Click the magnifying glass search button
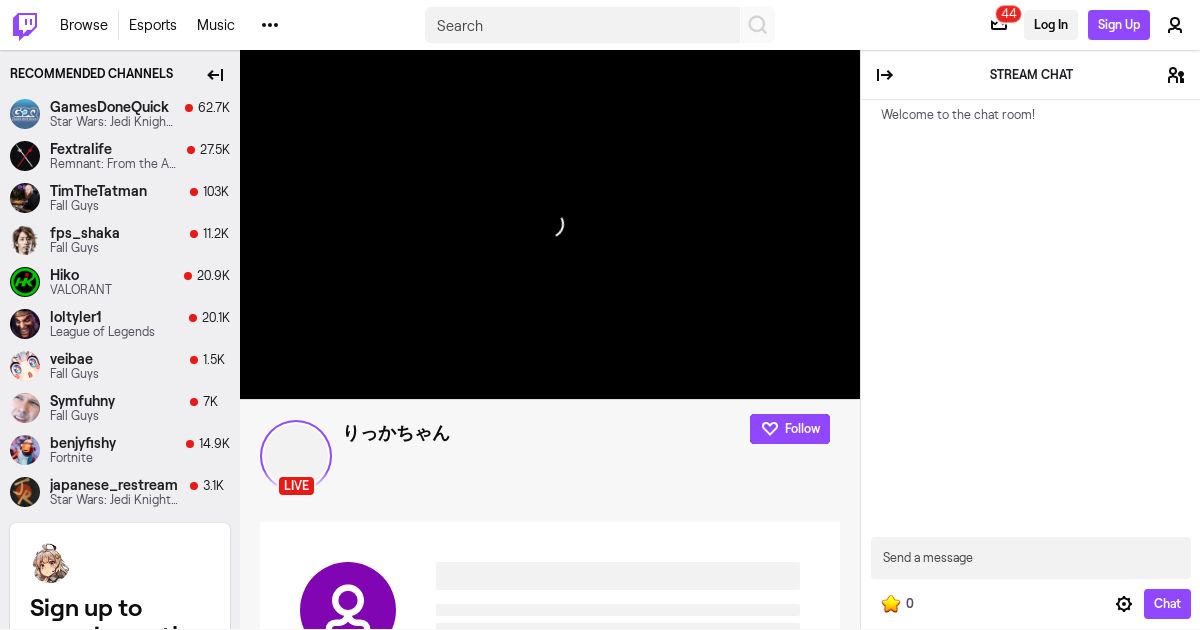Viewport: 1200px width, 630px height. [758, 25]
